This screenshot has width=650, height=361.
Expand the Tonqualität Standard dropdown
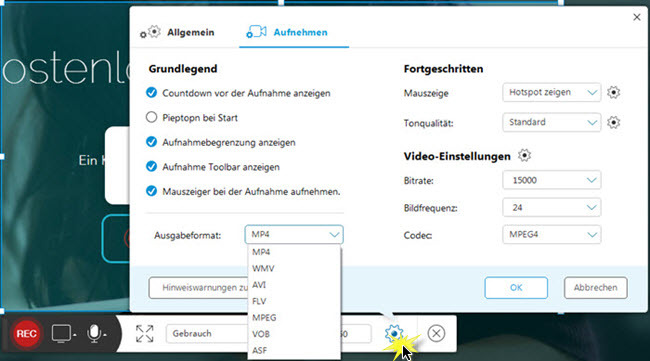pyautogui.click(x=552, y=122)
